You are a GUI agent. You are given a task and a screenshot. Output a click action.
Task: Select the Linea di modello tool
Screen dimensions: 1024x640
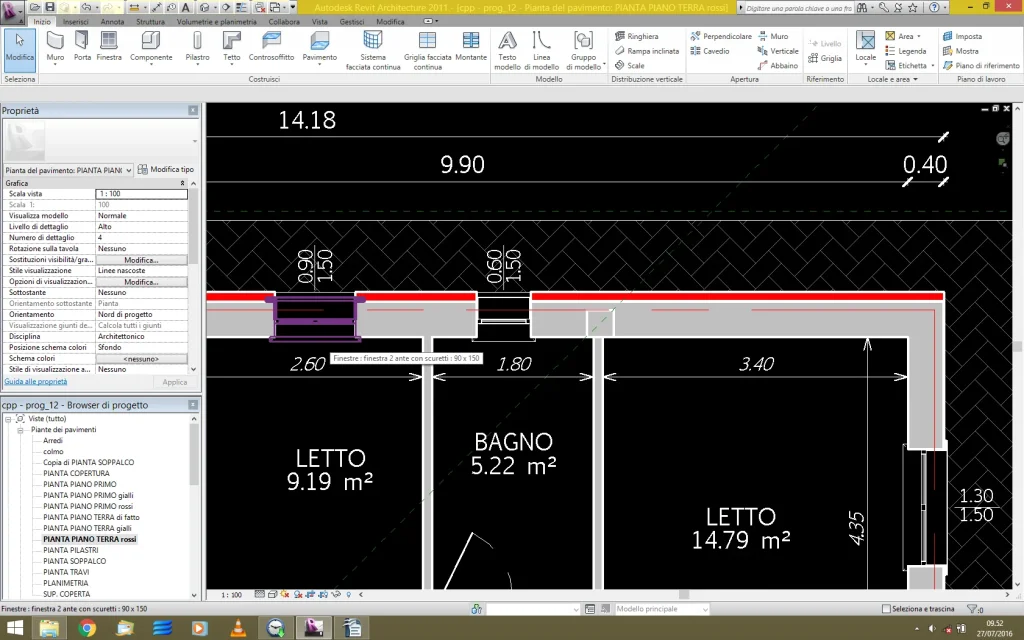click(541, 50)
